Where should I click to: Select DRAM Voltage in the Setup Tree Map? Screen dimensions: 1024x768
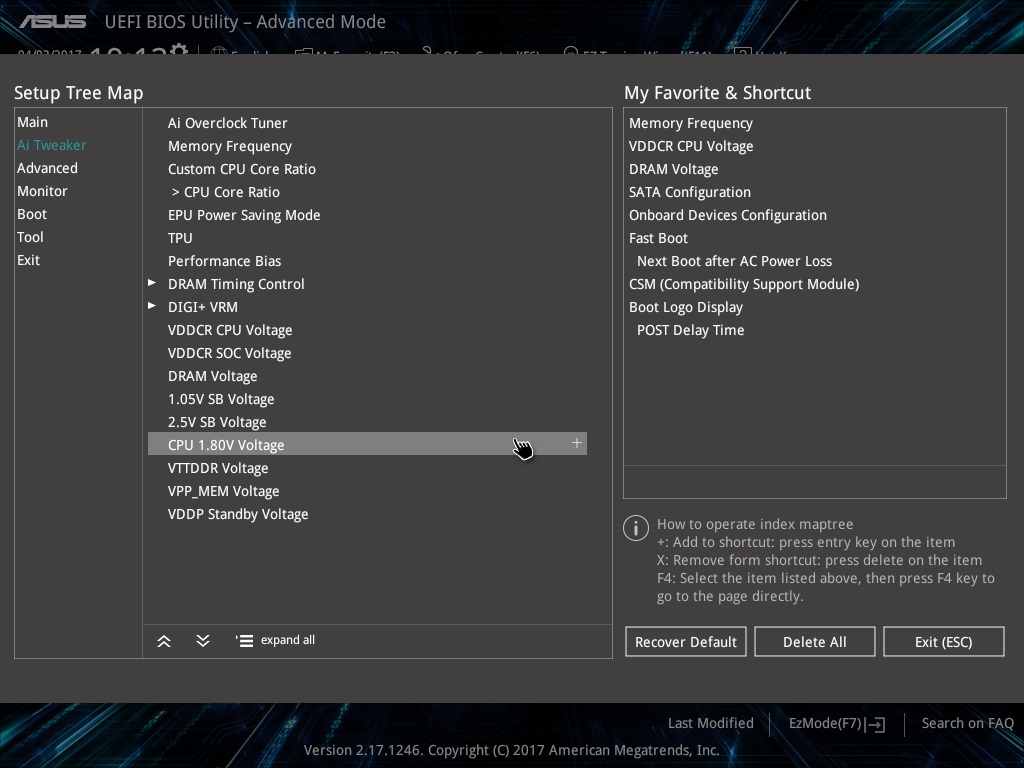[213, 376]
